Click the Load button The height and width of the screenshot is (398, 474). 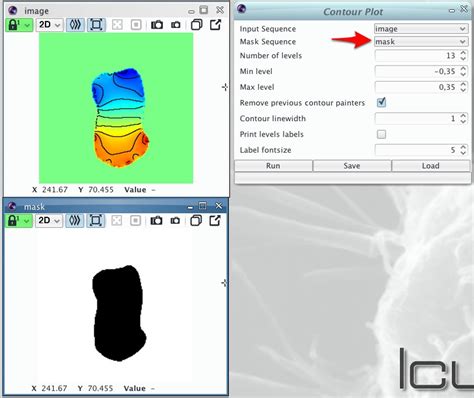point(431,166)
